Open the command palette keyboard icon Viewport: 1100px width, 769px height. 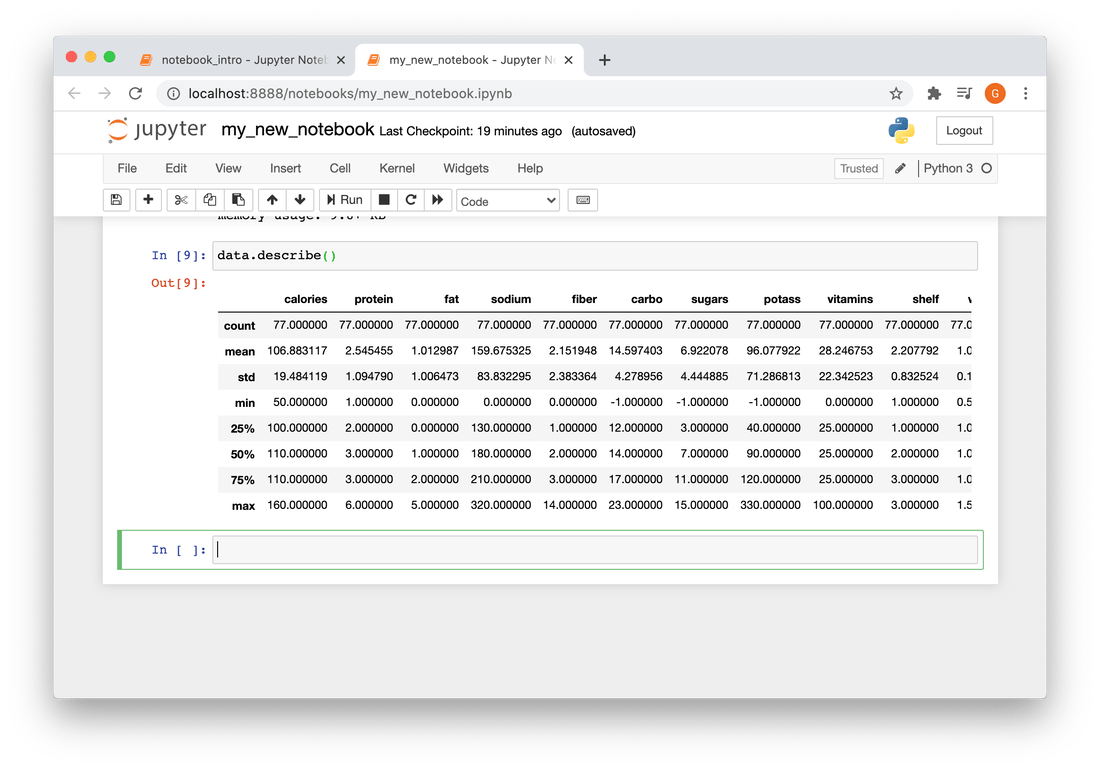click(582, 199)
